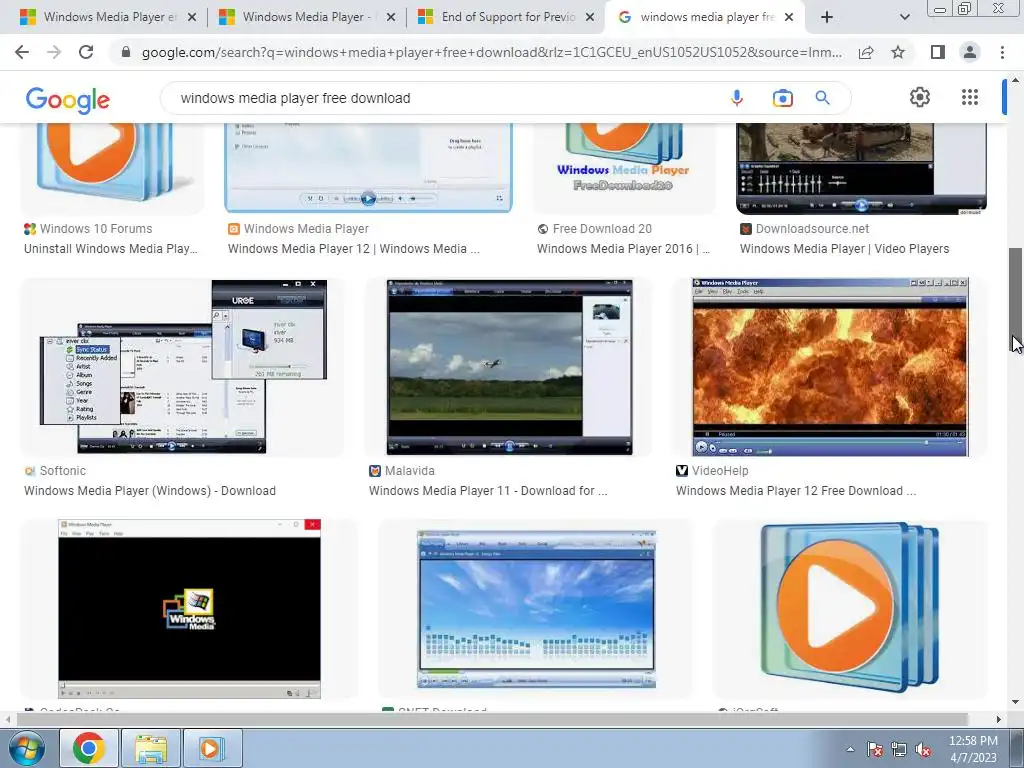Image resolution: width=1024 pixels, height=768 pixels.
Task: Open Google quick settings gear
Action: point(920,97)
